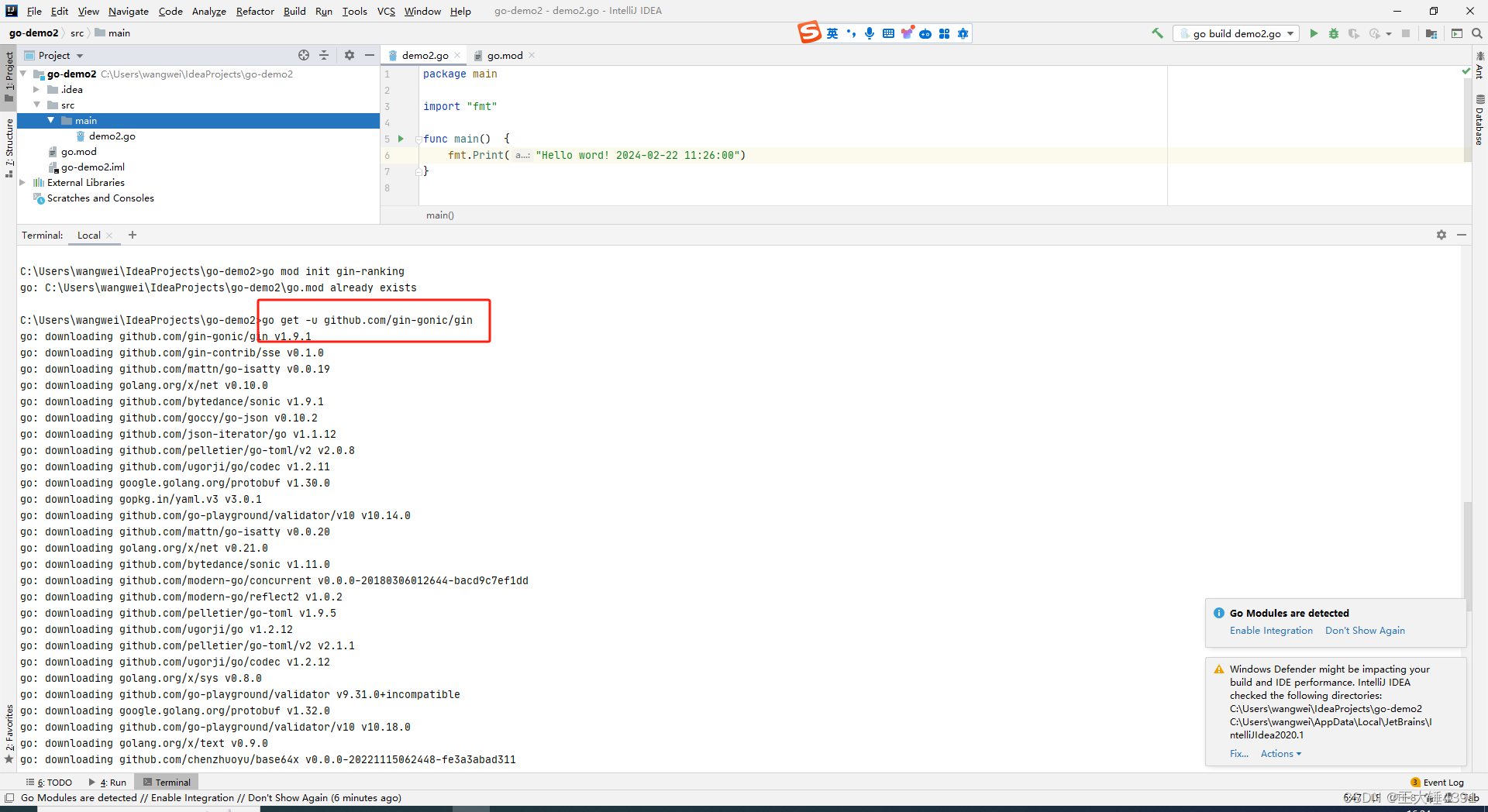Open a new Terminal session with the plus icon
This screenshot has width=1488, height=812.
click(132, 235)
